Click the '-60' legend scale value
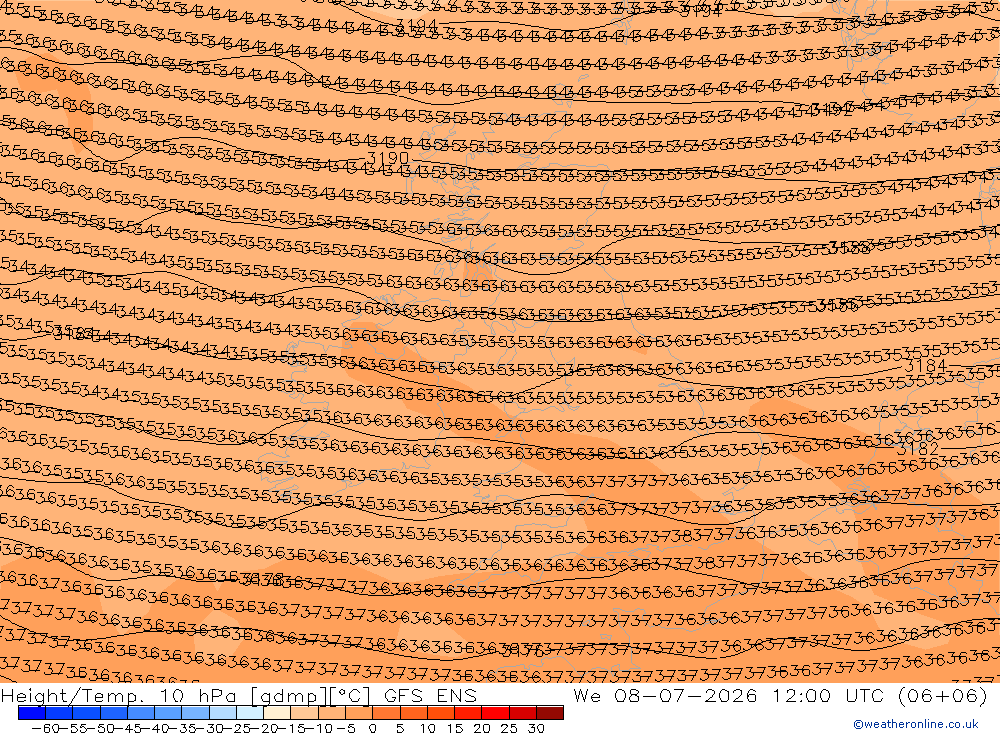Viewport: 1000px width, 733px height. (x=45, y=728)
